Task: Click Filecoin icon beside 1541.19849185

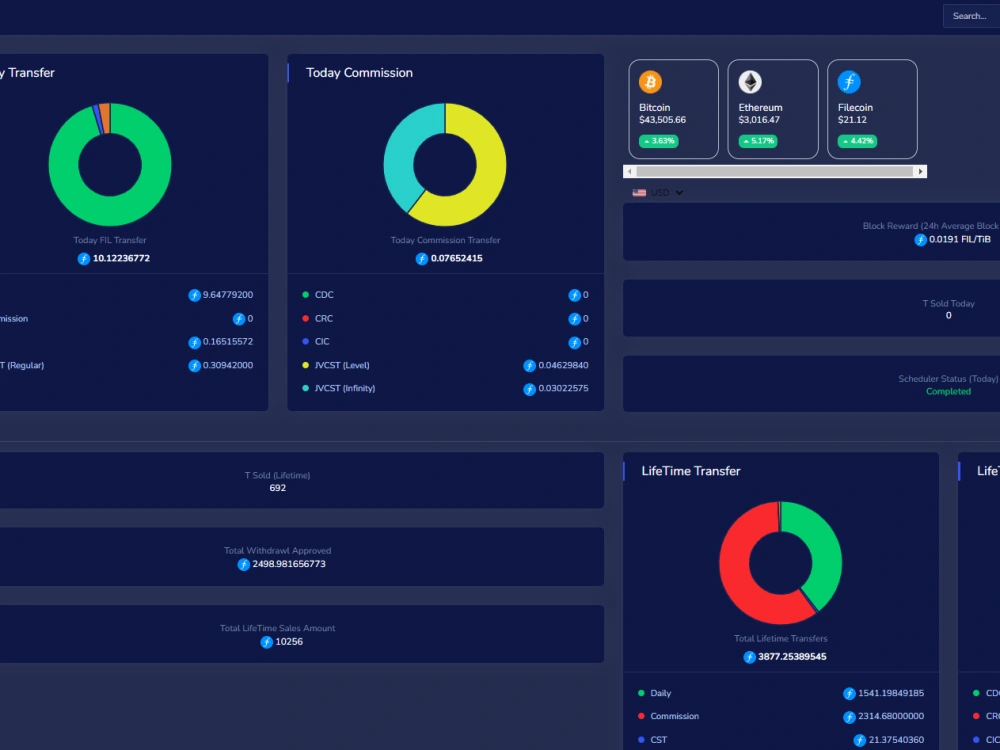Action: 849,693
